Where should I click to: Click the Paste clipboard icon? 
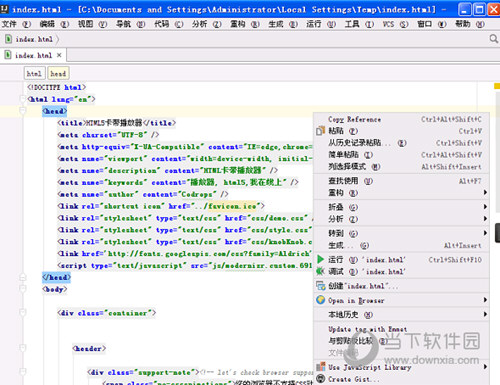click(320, 131)
